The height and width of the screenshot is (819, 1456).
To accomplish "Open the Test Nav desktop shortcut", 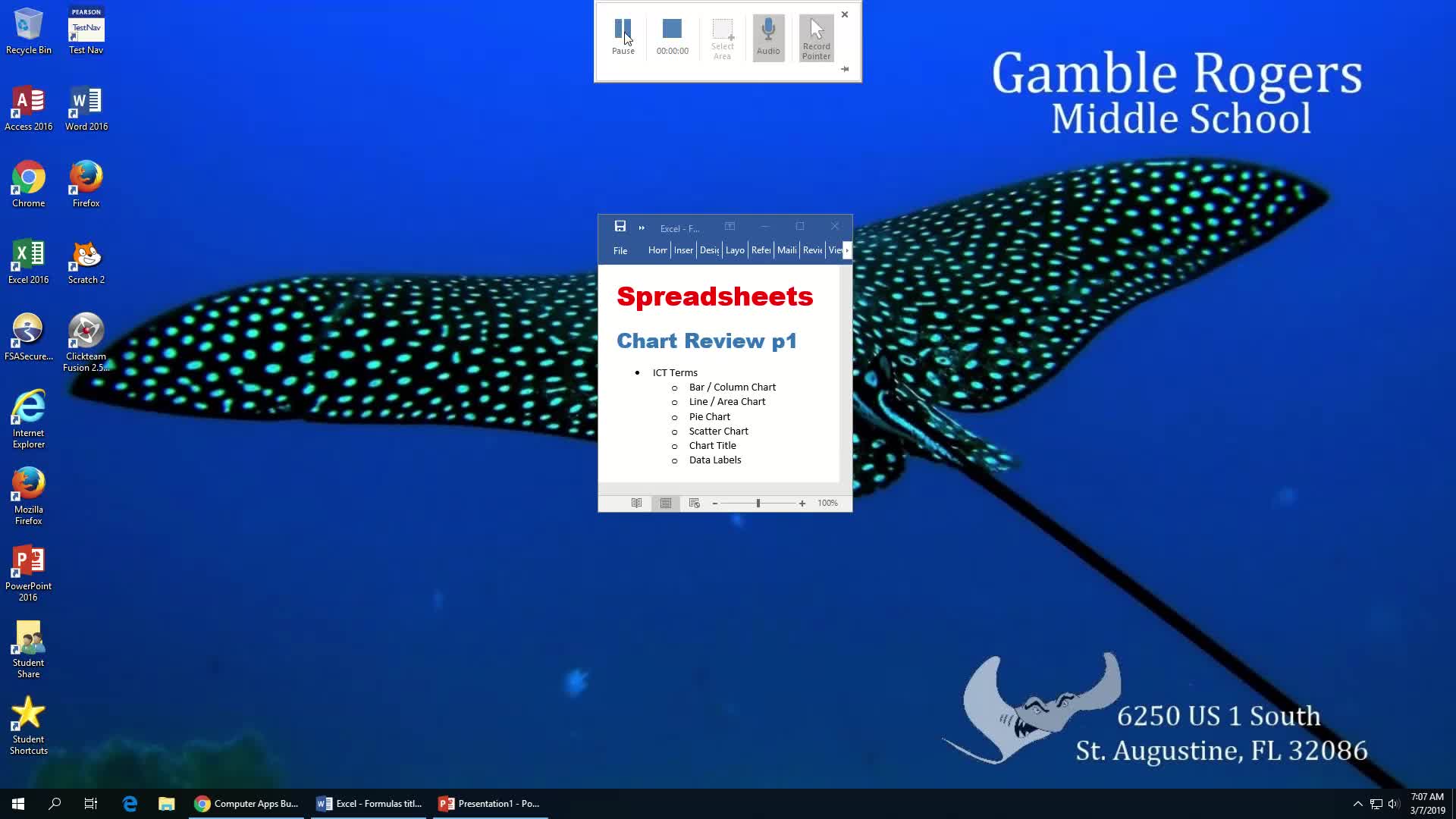I will coord(86,30).
